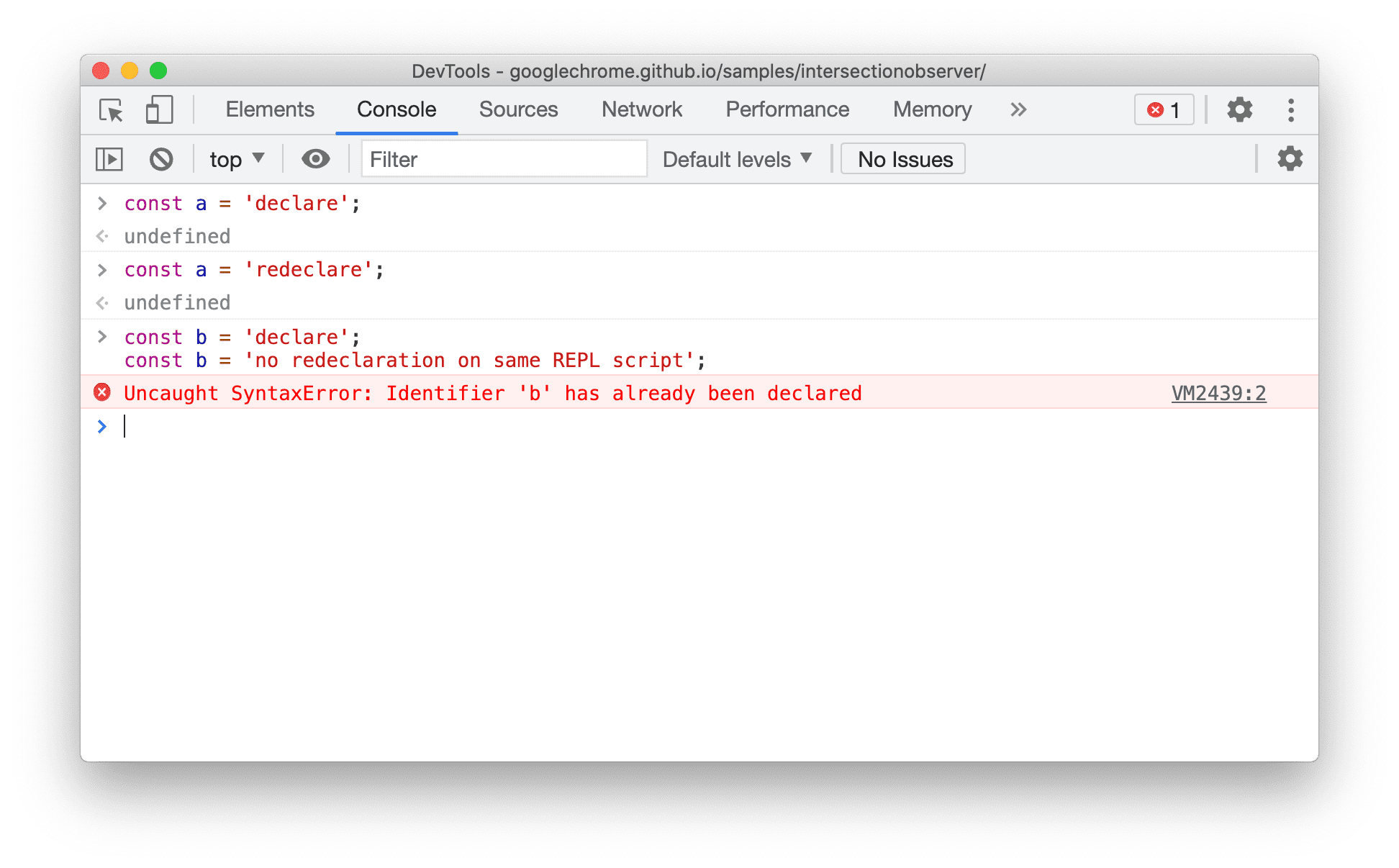Switch to the Sources panel tab
This screenshot has width=1399, height=868.
click(x=518, y=110)
